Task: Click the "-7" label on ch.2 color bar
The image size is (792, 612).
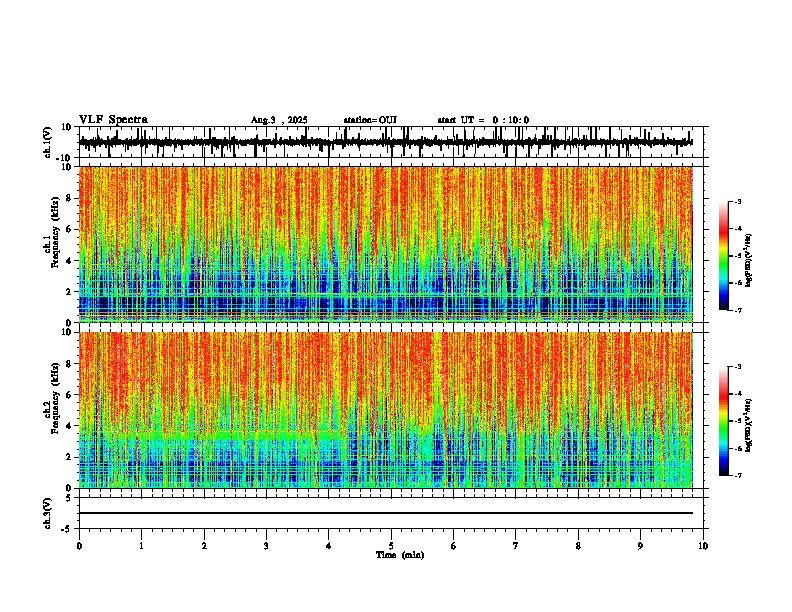Action: (x=737, y=475)
